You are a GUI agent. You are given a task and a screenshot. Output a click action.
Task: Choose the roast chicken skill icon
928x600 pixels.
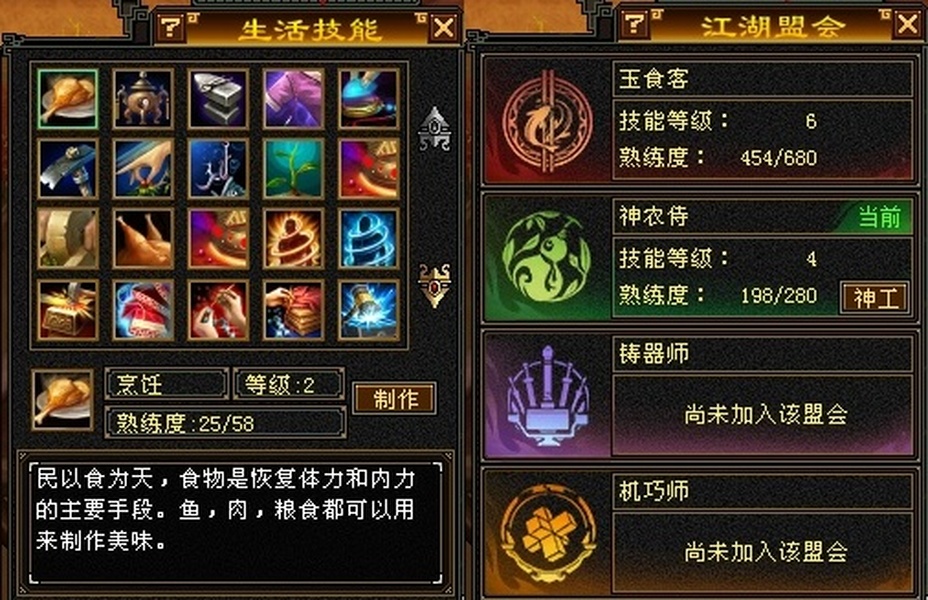point(143,238)
